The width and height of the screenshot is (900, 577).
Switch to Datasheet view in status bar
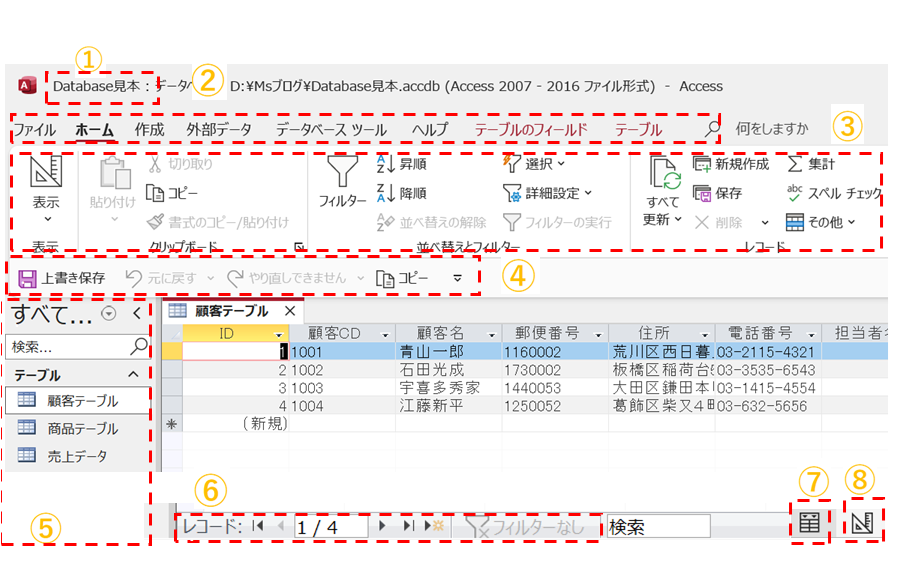[x=811, y=522]
